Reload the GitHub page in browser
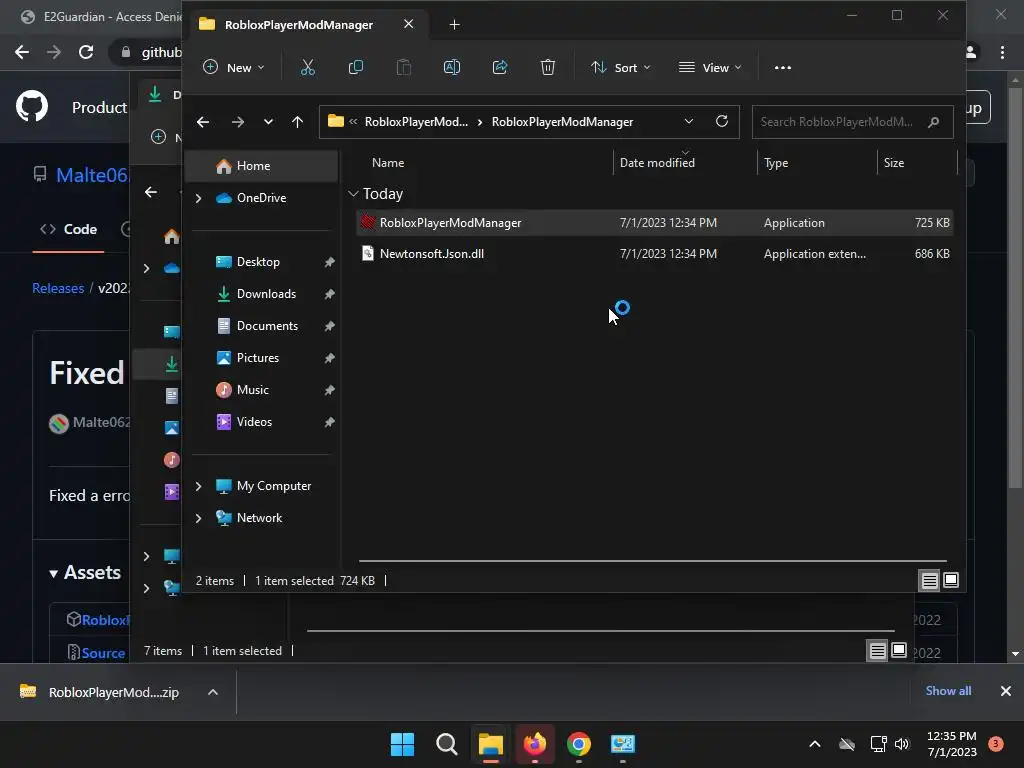The image size is (1024, 768). coord(86,52)
